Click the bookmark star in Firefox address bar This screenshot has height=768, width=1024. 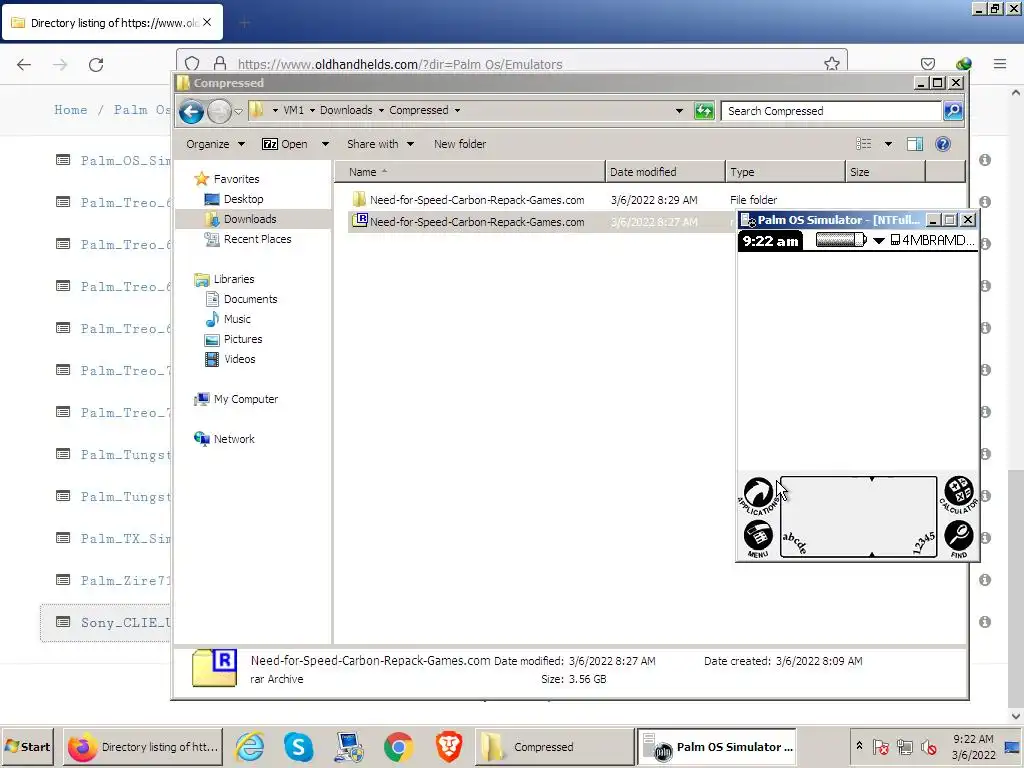click(x=831, y=64)
